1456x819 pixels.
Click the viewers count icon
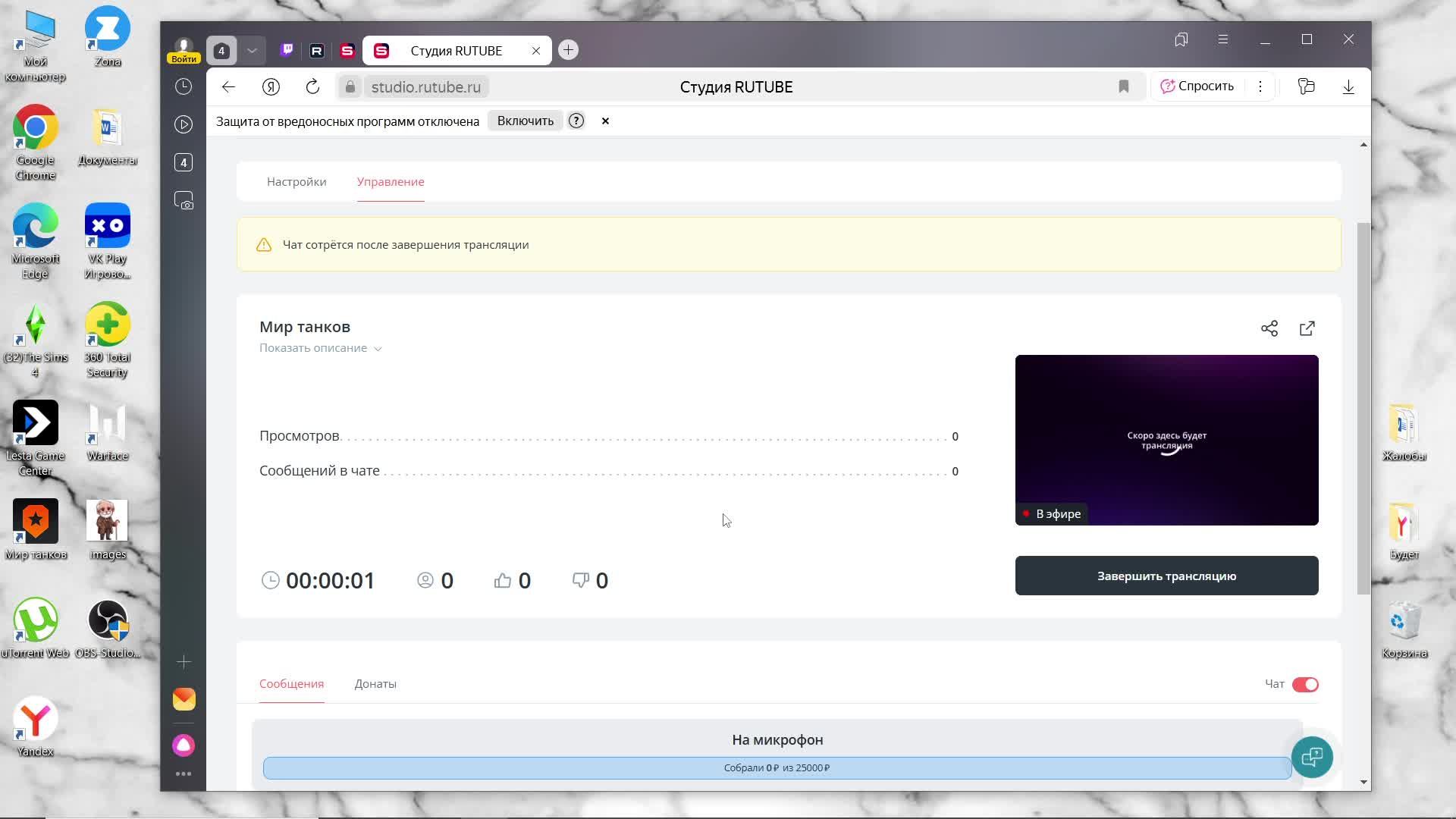point(425,580)
